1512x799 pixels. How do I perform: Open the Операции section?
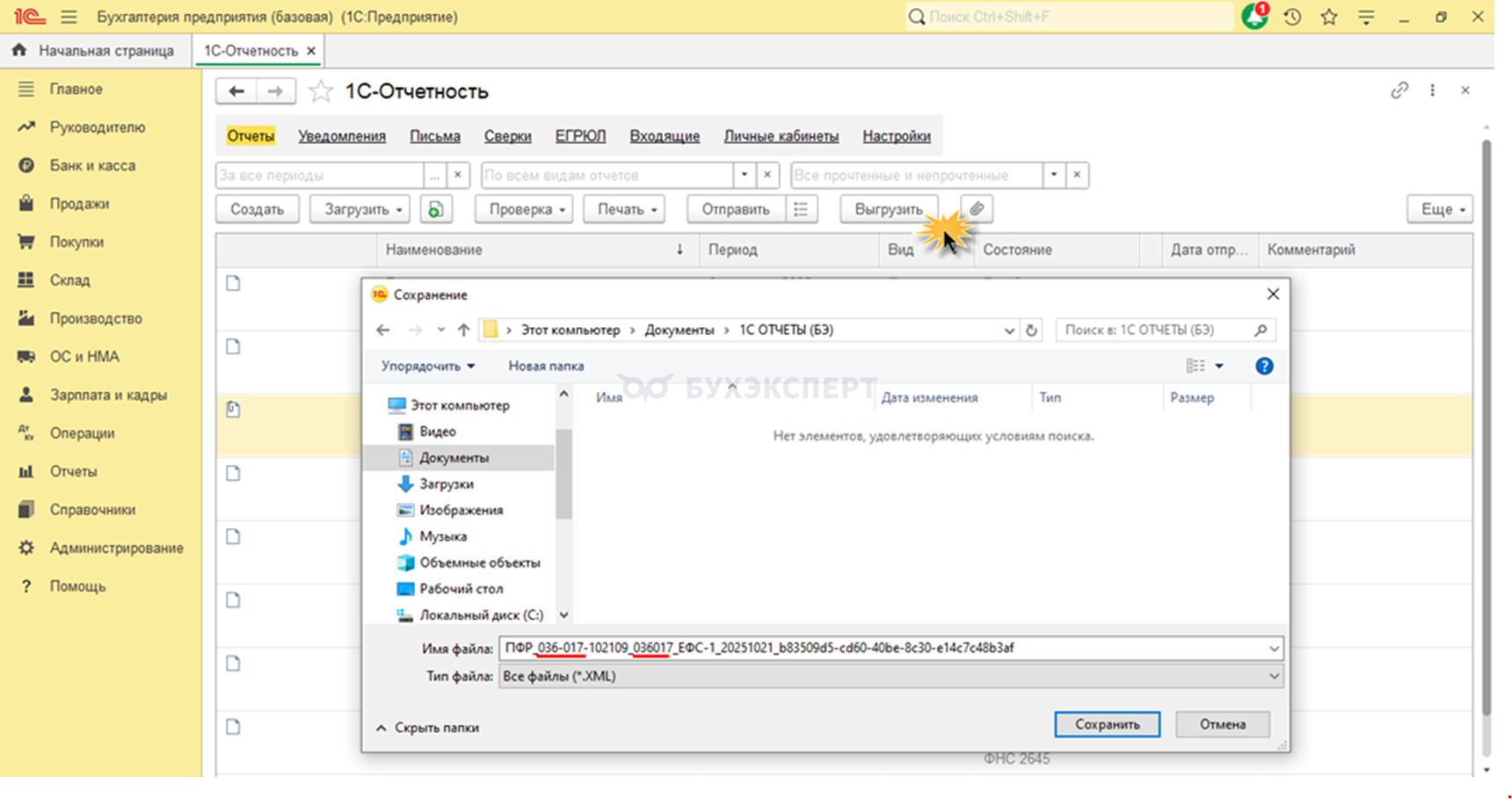pyautogui.click(x=82, y=433)
